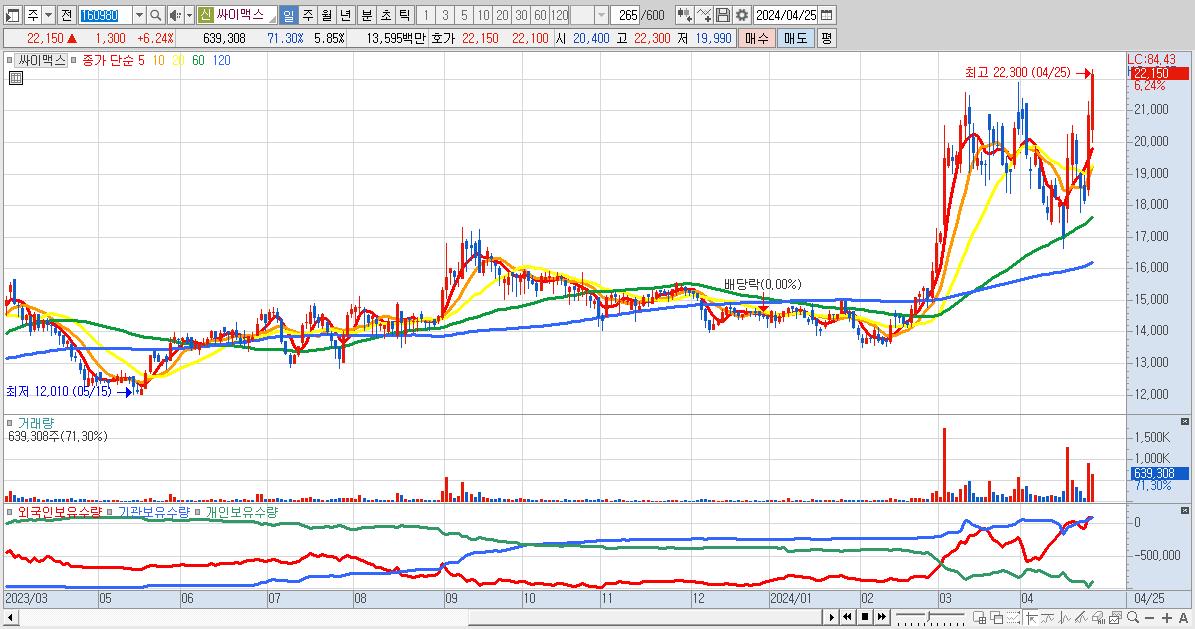Click the dotted range selection chart icon

pyautogui.click(x=1014, y=617)
